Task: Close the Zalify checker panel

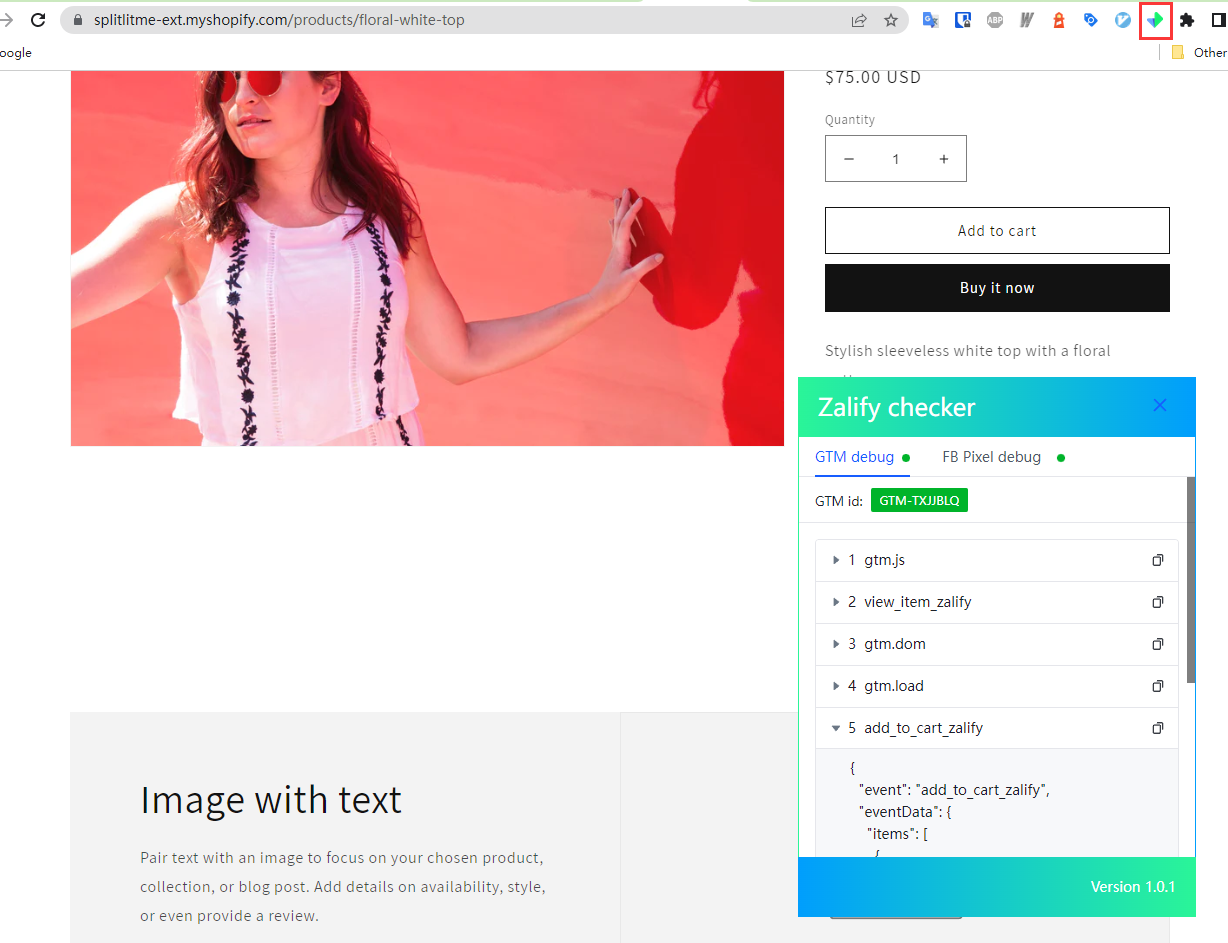Action: click(x=1159, y=406)
